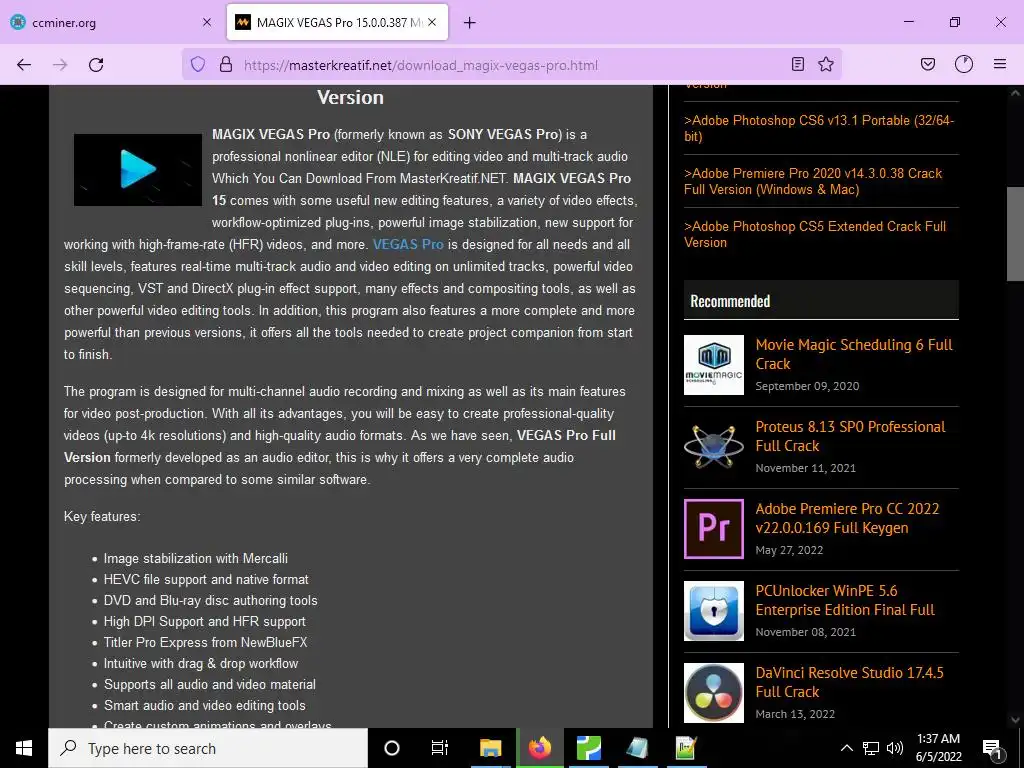Open the green chart notepad taskbar icon
The width and height of the screenshot is (1024, 768).
tap(686, 748)
